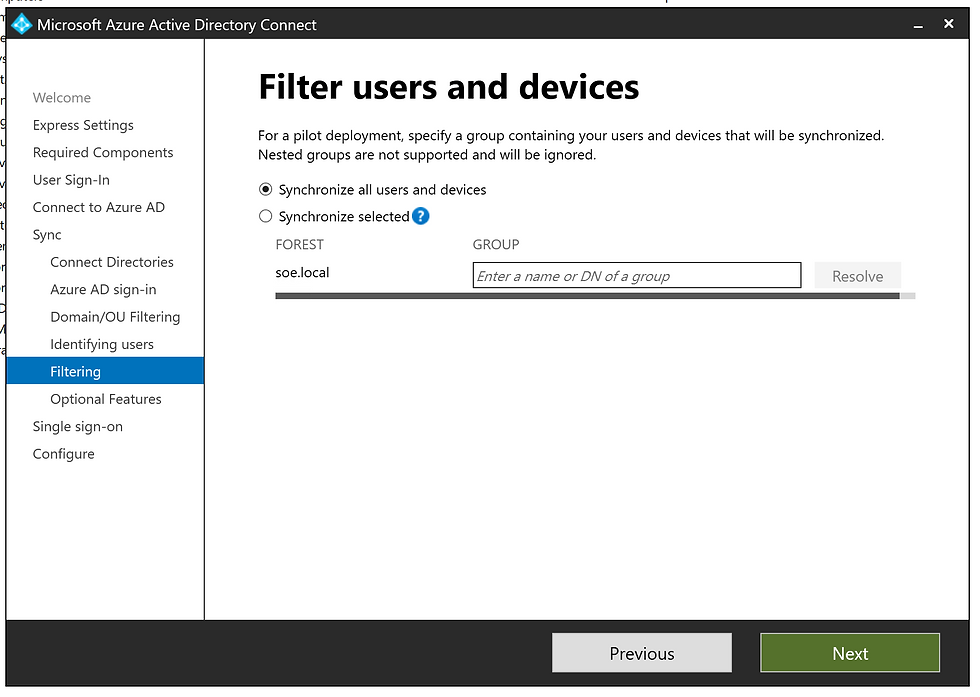Open Connect Directories sub-step
The image size is (980, 697).
pos(112,262)
